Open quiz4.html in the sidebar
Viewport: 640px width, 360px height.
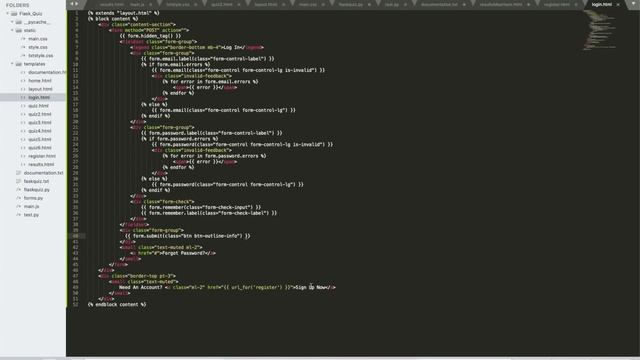pyautogui.click(x=40, y=131)
